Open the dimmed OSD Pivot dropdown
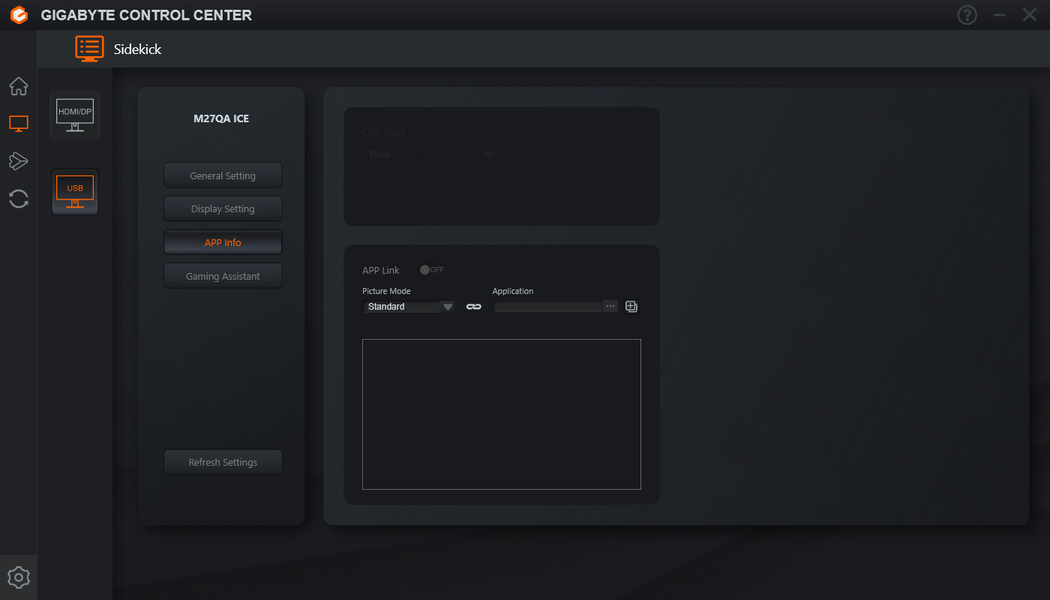This screenshot has width=1050, height=600. click(x=431, y=155)
